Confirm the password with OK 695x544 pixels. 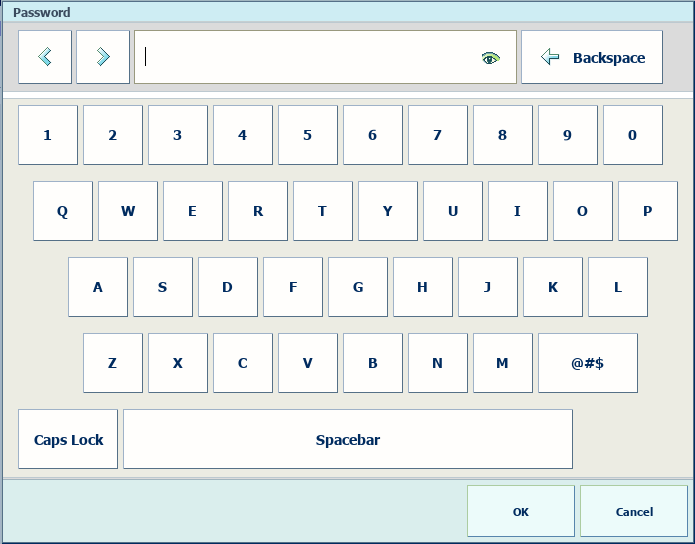(521, 512)
